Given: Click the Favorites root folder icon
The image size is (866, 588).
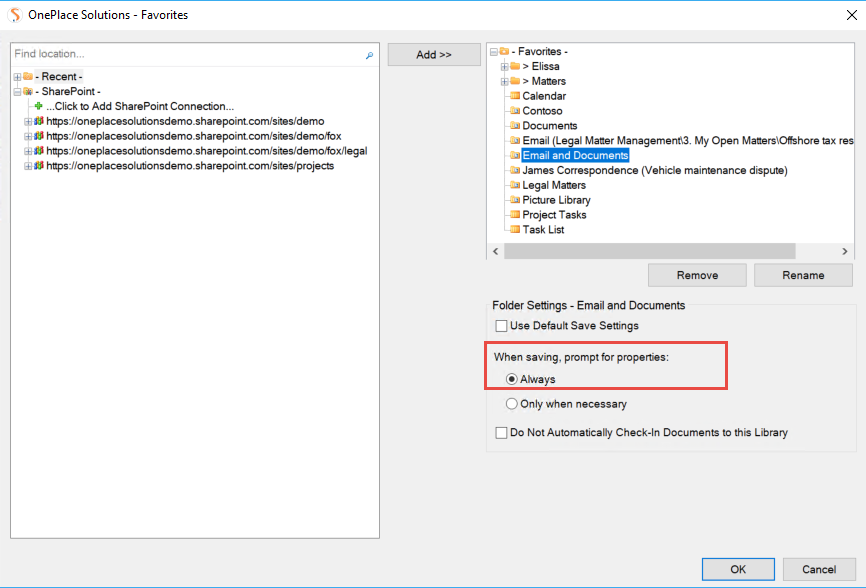Looking at the screenshot, I should pyautogui.click(x=504, y=51).
